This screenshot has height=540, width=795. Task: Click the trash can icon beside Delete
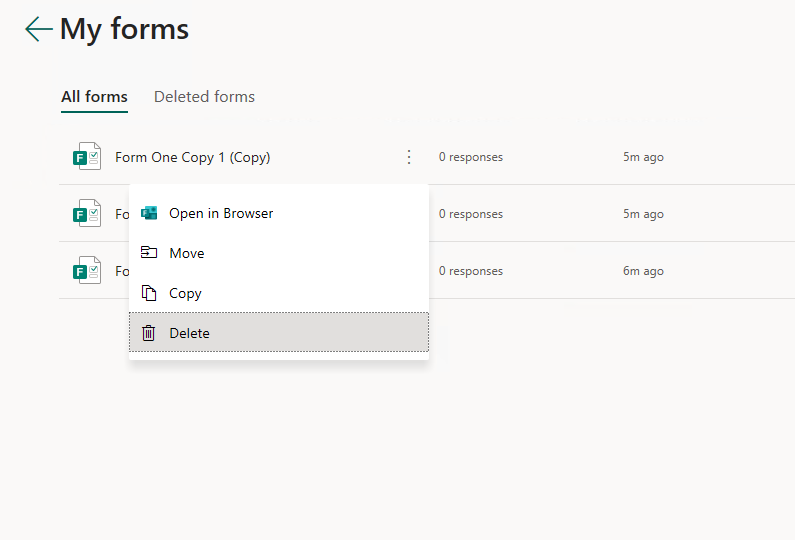pos(149,333)
